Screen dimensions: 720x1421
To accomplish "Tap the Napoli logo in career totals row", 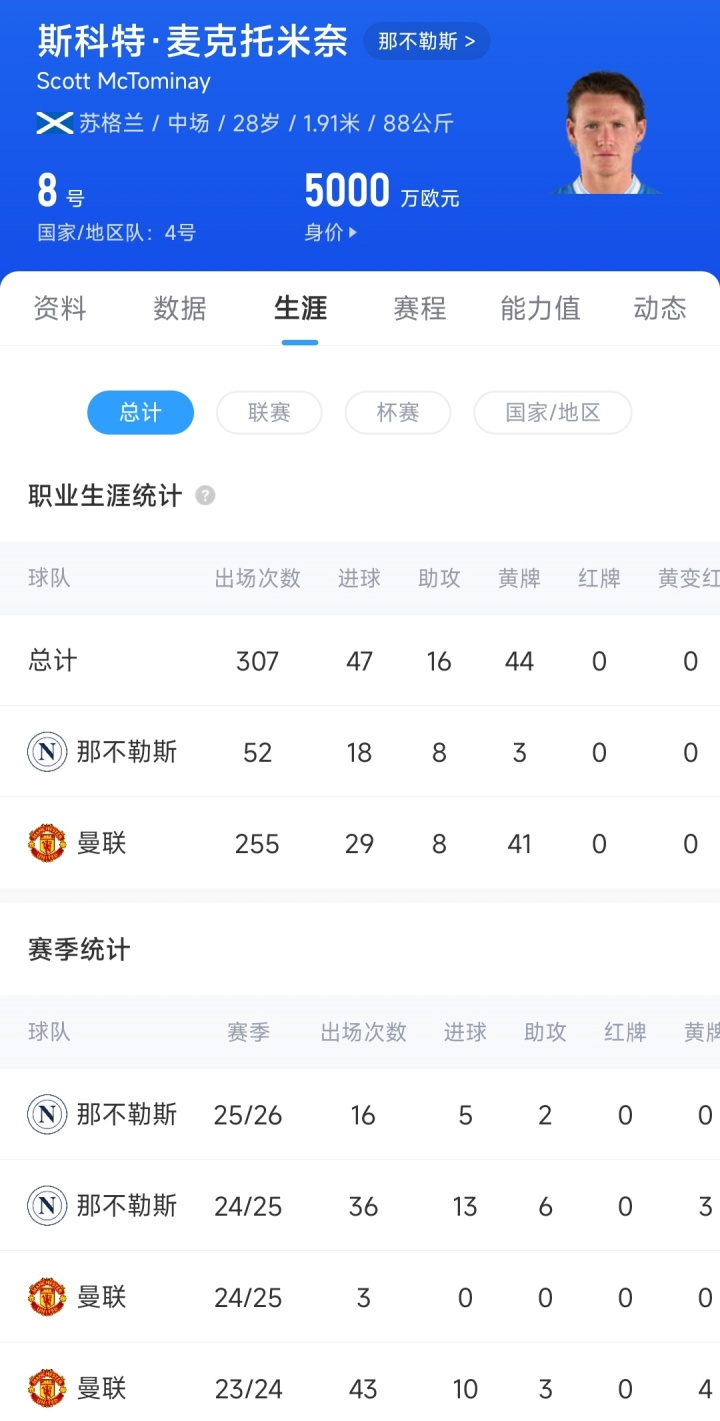I will (x=47, y=752).
